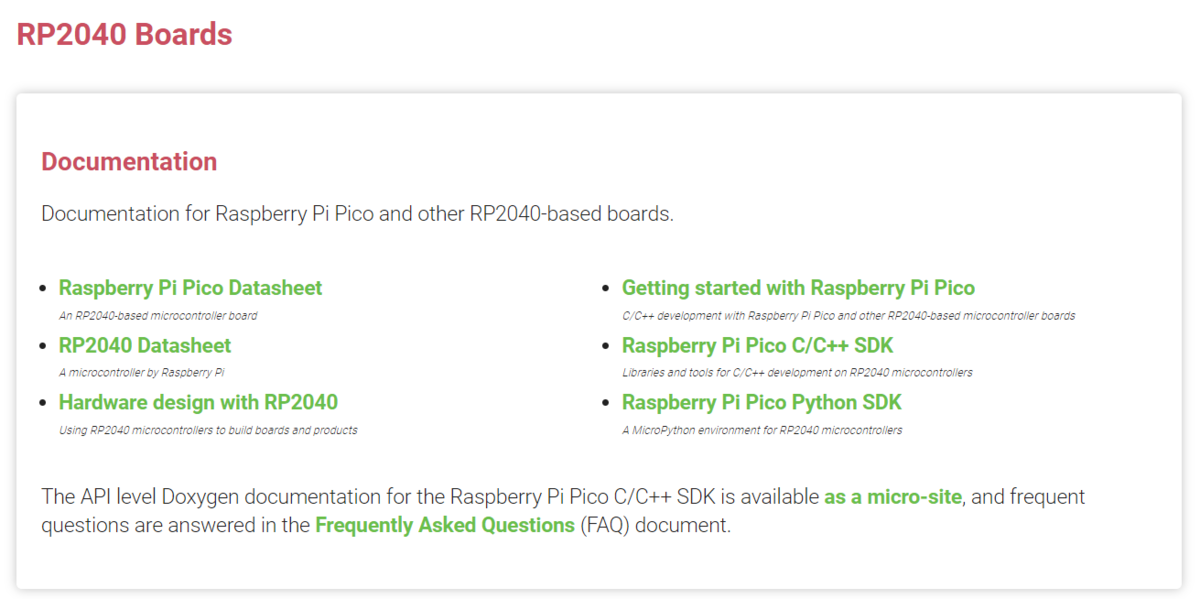Open the Raspberry Pi Pico C/C++ SDK link
The height and width of the screenshot is (599, 1200).
click(757, 345)
